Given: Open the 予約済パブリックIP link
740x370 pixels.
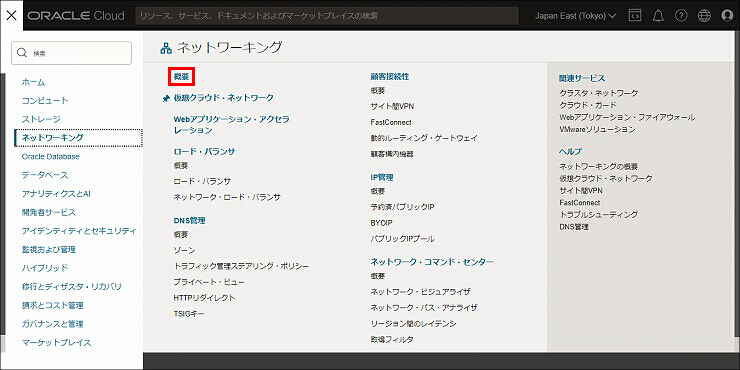Looking at the screenshot, I should click(x=403, y=207).
